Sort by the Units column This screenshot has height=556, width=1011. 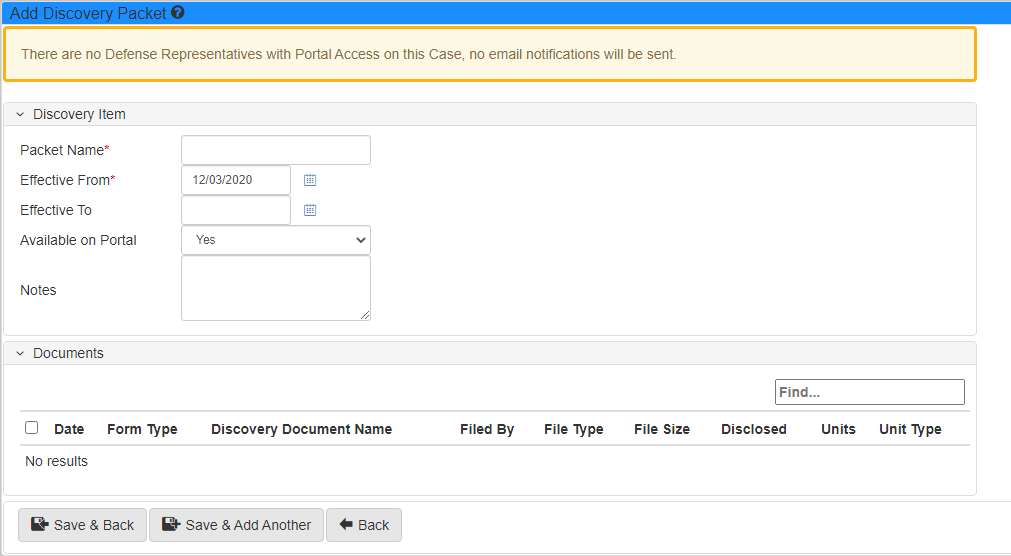pos(838,429)
